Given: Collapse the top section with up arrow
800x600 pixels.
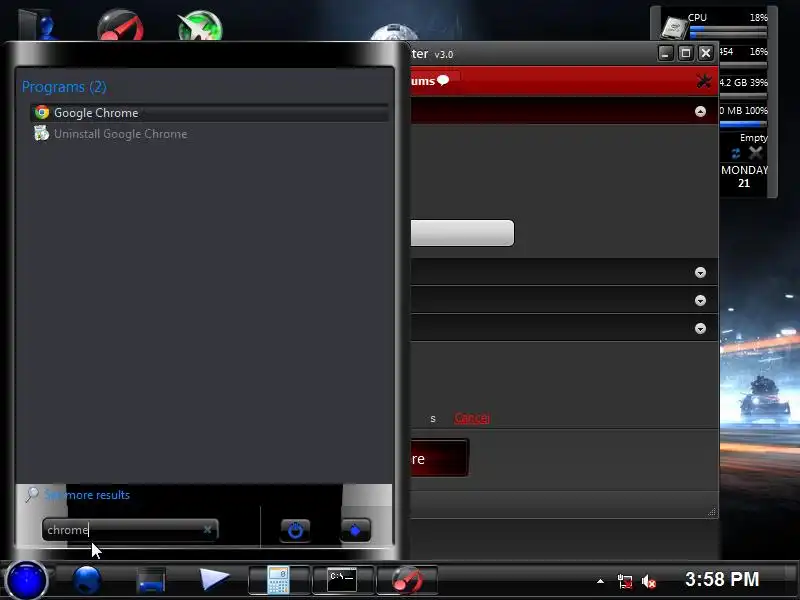Looking at the screenshot, I should (701, 111).
